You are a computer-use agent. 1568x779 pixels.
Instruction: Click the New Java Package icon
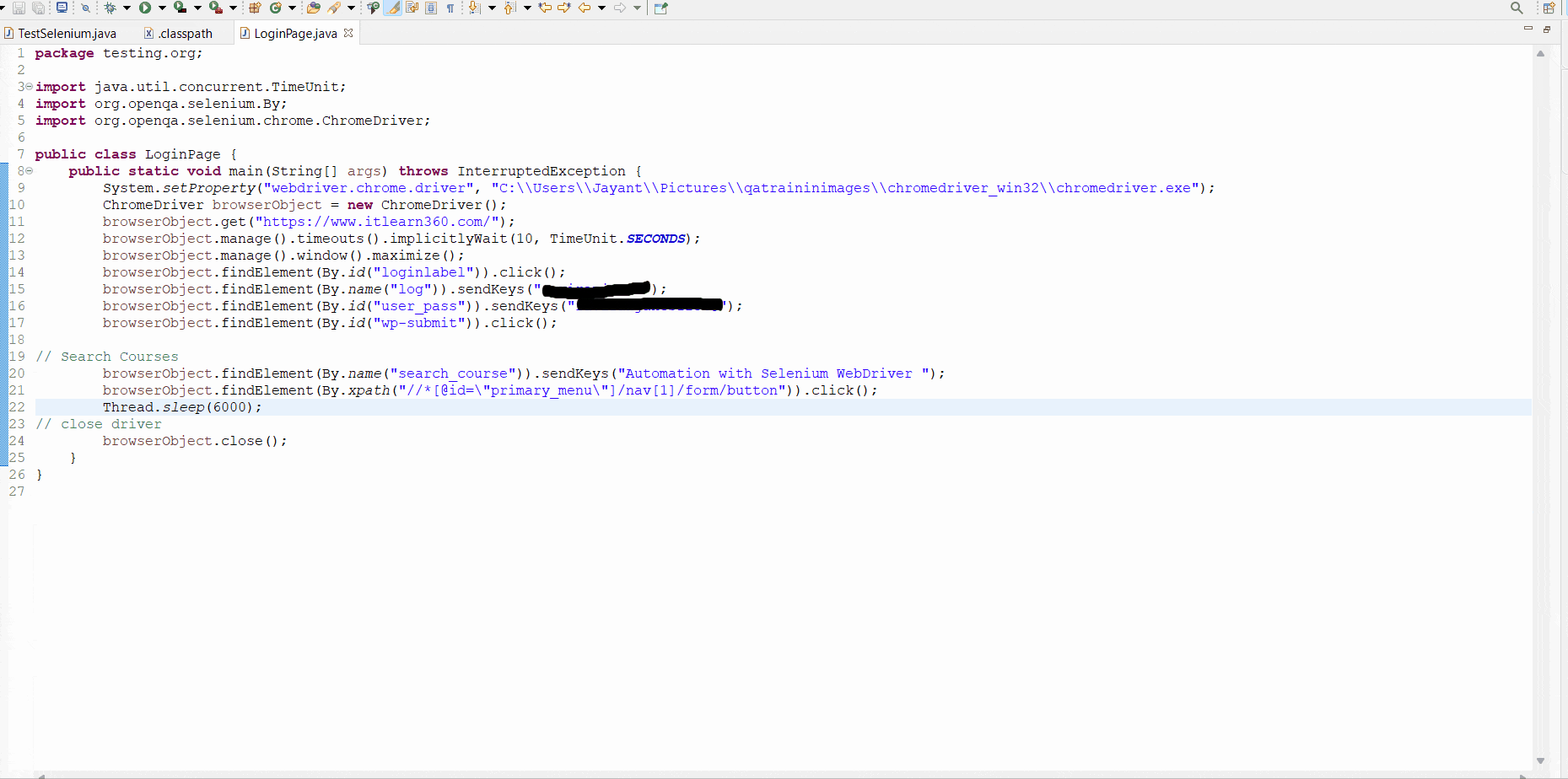255,8
